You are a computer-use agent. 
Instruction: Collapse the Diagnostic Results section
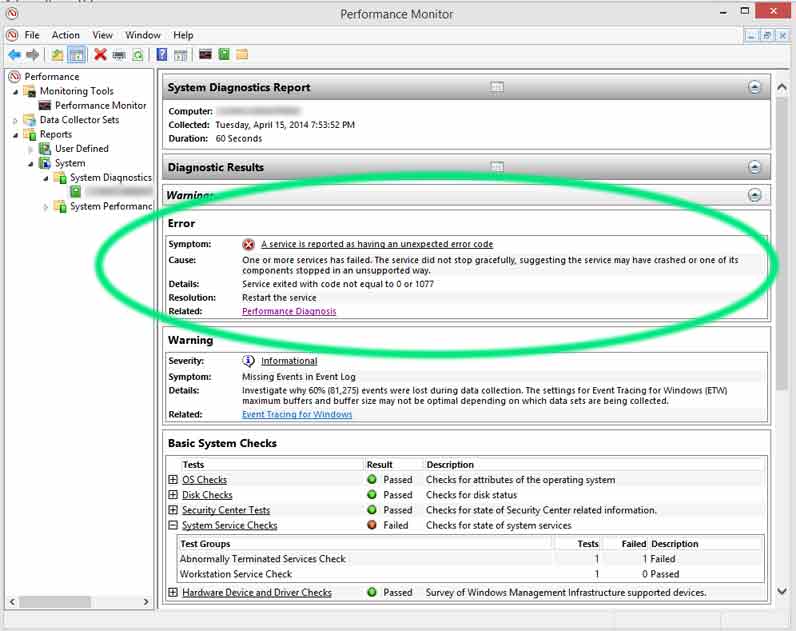(x=754, y=167)
